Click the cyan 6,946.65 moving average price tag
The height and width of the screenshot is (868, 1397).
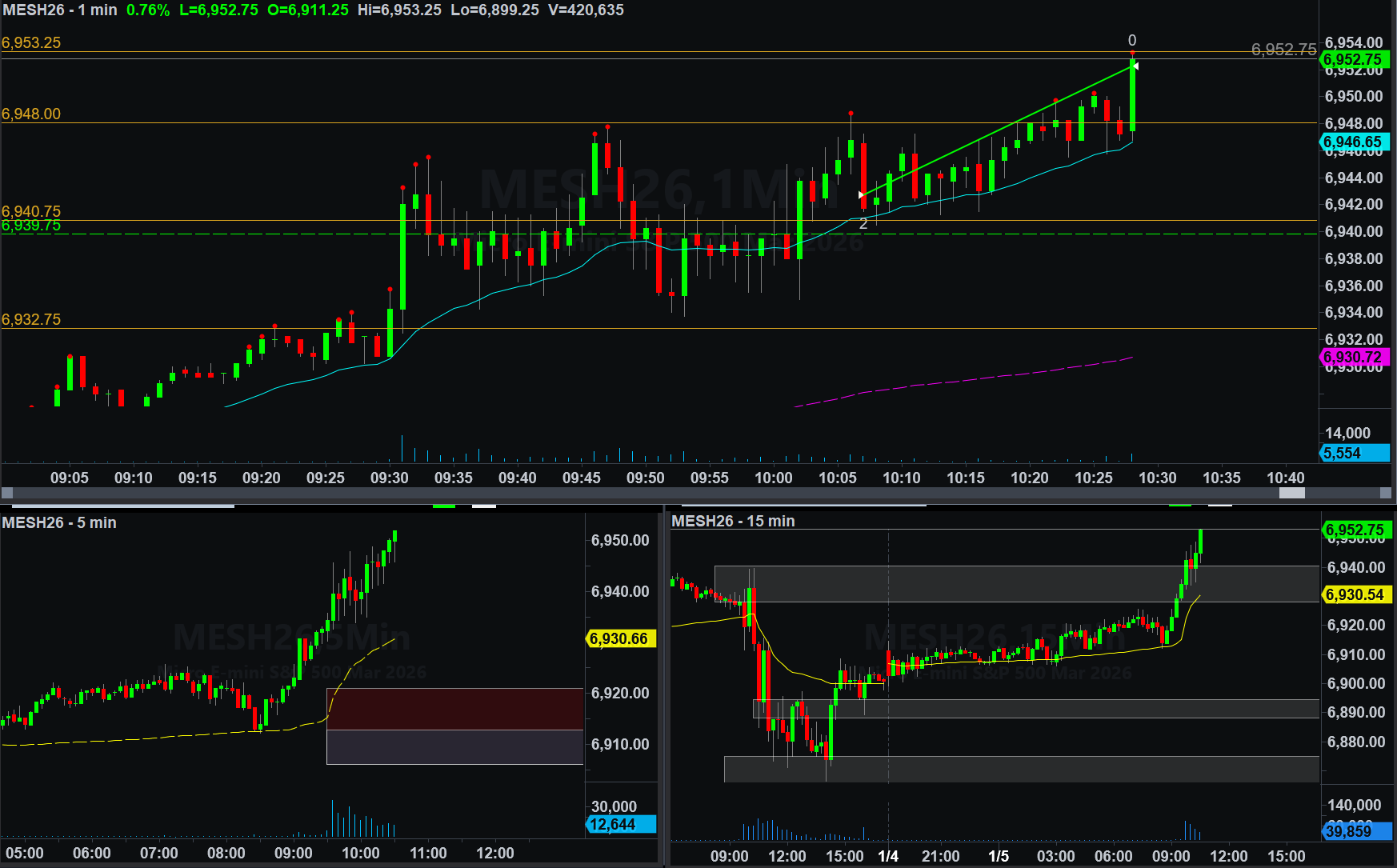(1353, 142)
